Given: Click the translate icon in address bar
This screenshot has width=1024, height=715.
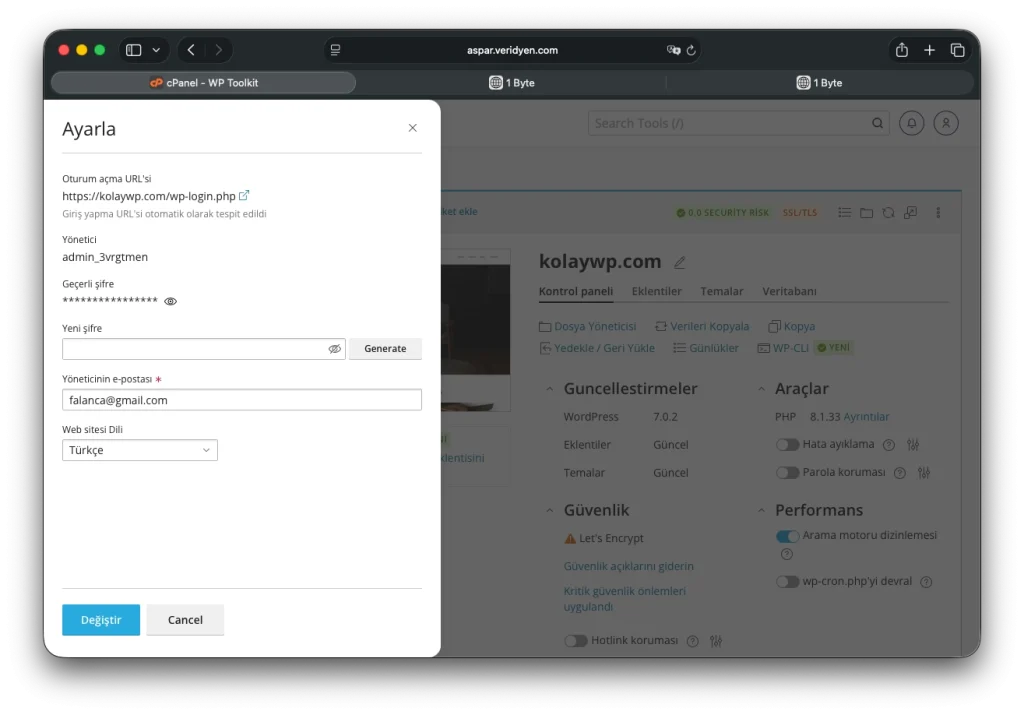Looking at the screenshot, I should tap(673, 50).
